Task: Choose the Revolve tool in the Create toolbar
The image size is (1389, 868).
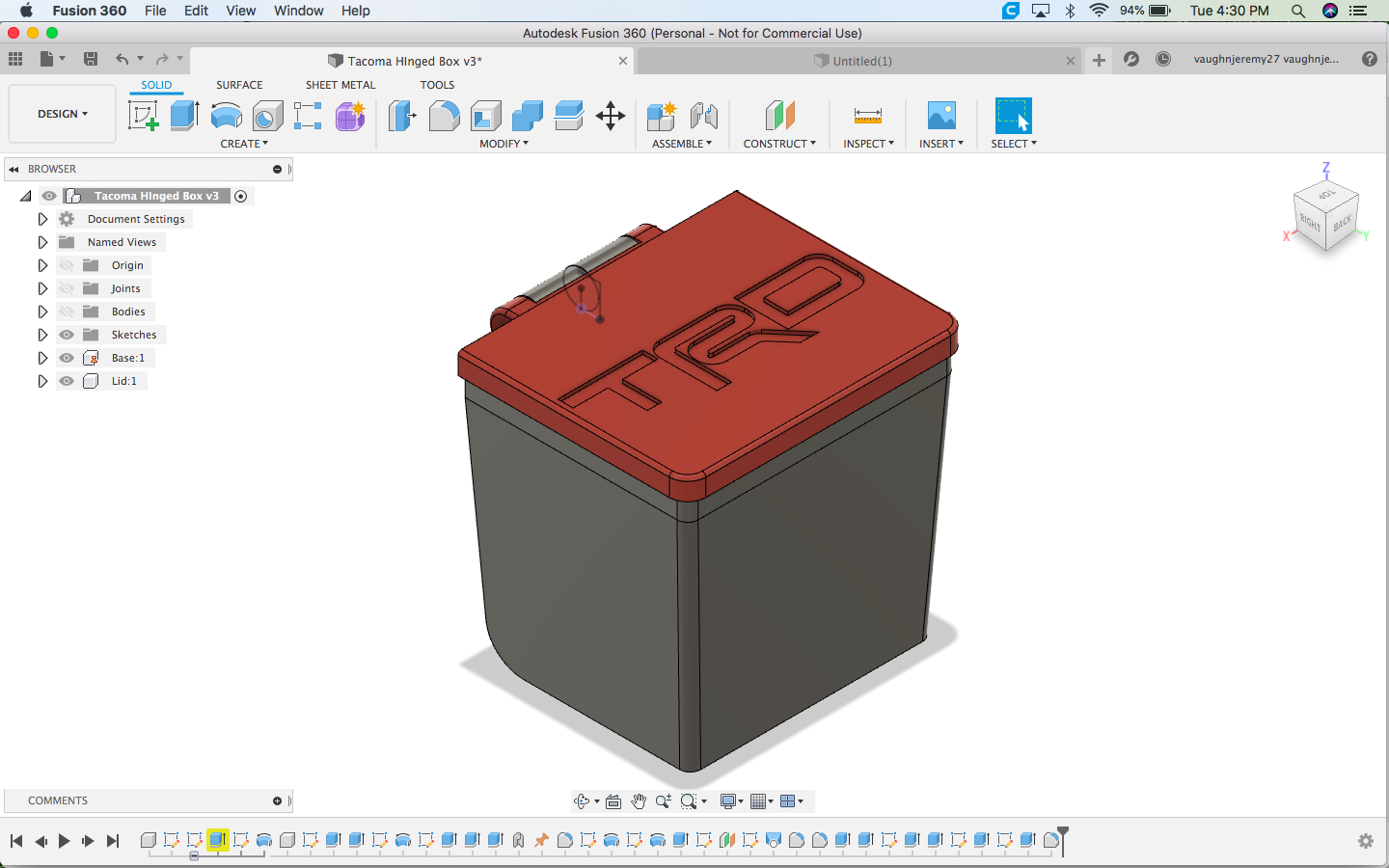Action: (x=226, y=117)
